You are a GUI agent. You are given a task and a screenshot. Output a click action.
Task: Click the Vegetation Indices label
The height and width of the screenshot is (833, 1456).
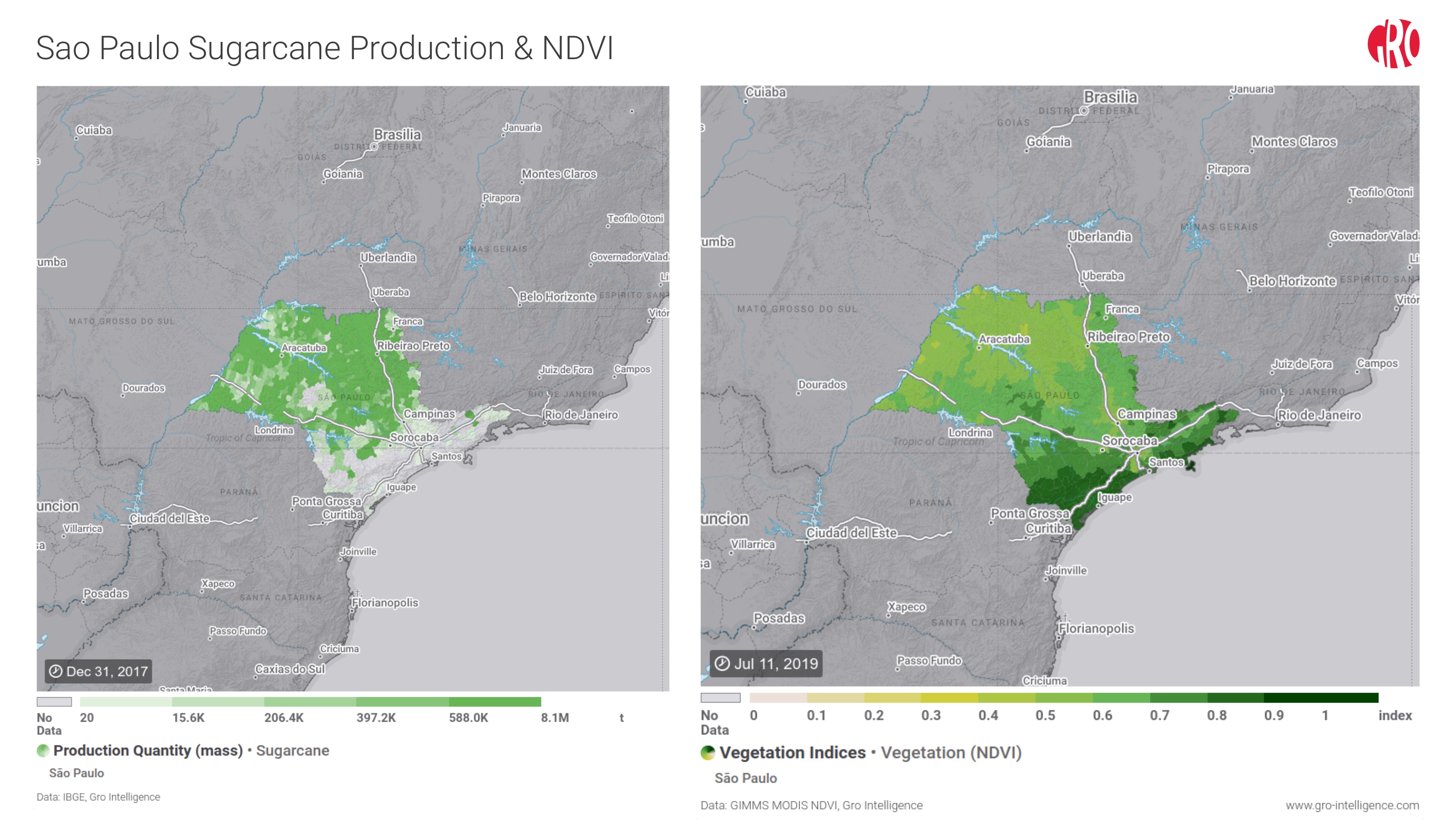[793, 753]
